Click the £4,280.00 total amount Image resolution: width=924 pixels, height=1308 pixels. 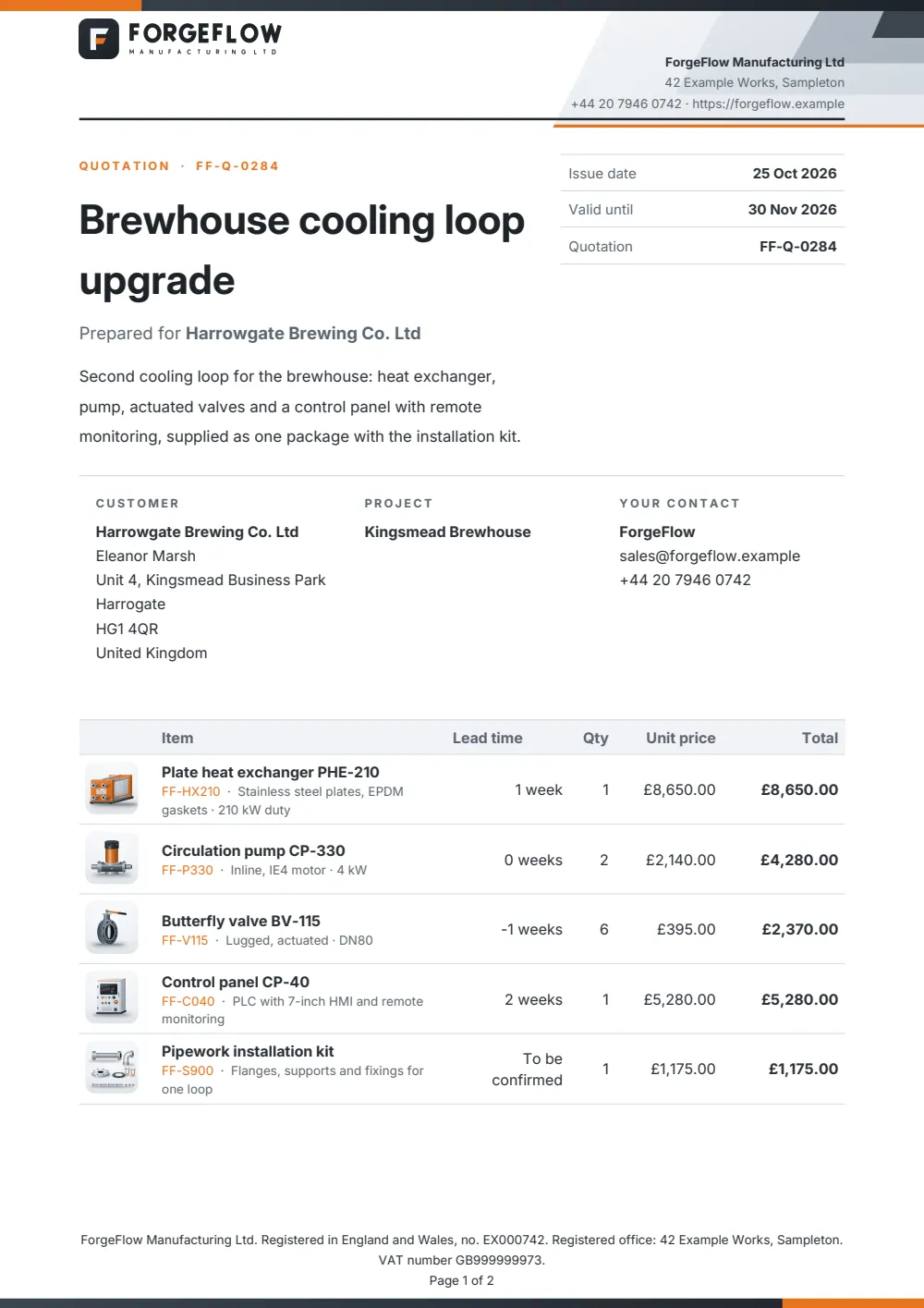click(x=799, y=860)
